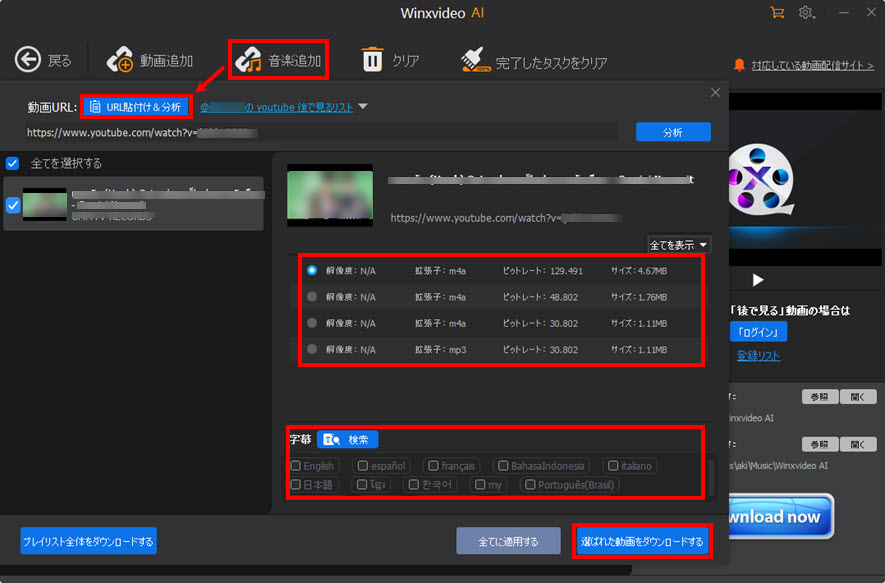Close the URL analysis panel

[715, 93]
